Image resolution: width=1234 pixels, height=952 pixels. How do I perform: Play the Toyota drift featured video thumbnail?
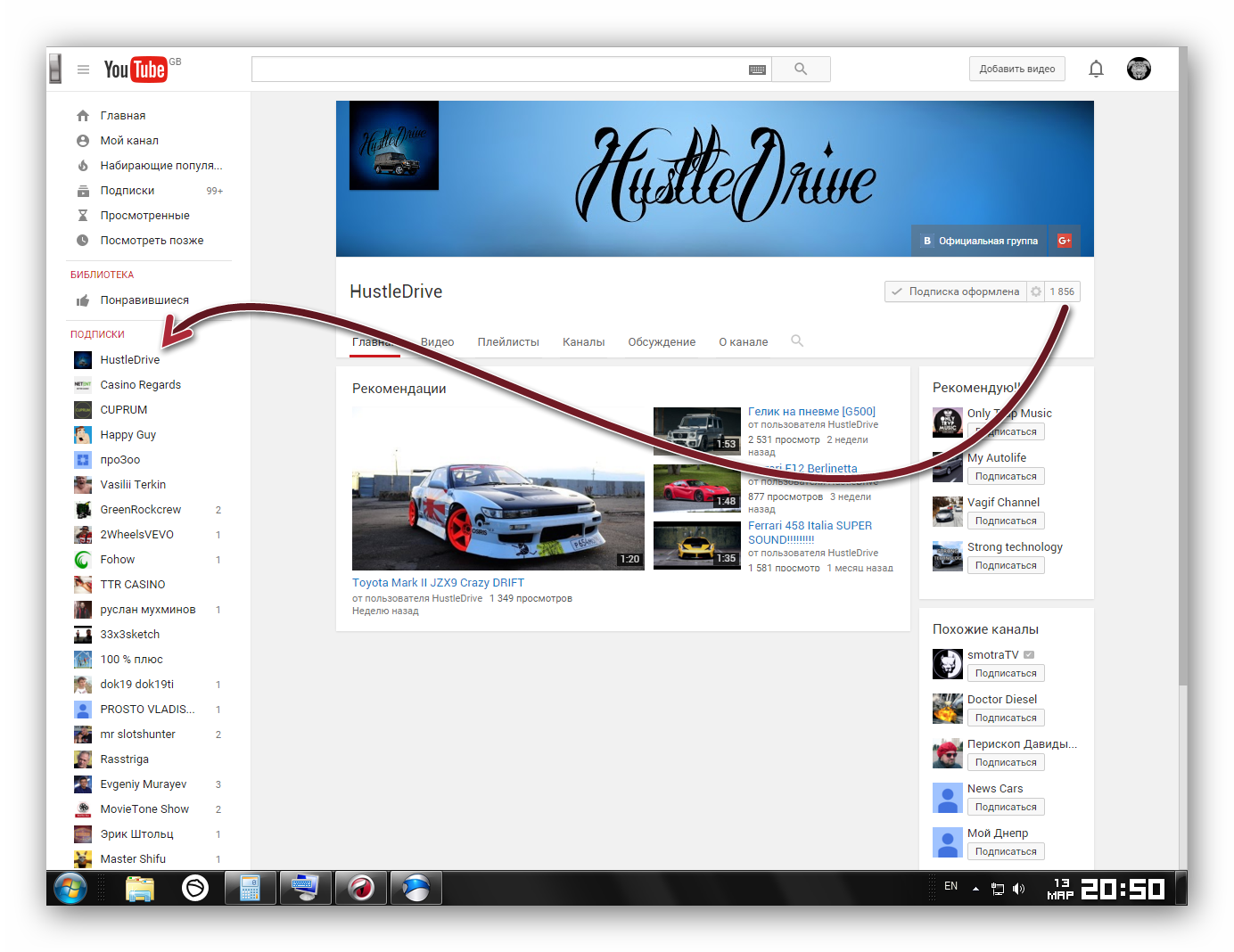[x=498, y=488]
